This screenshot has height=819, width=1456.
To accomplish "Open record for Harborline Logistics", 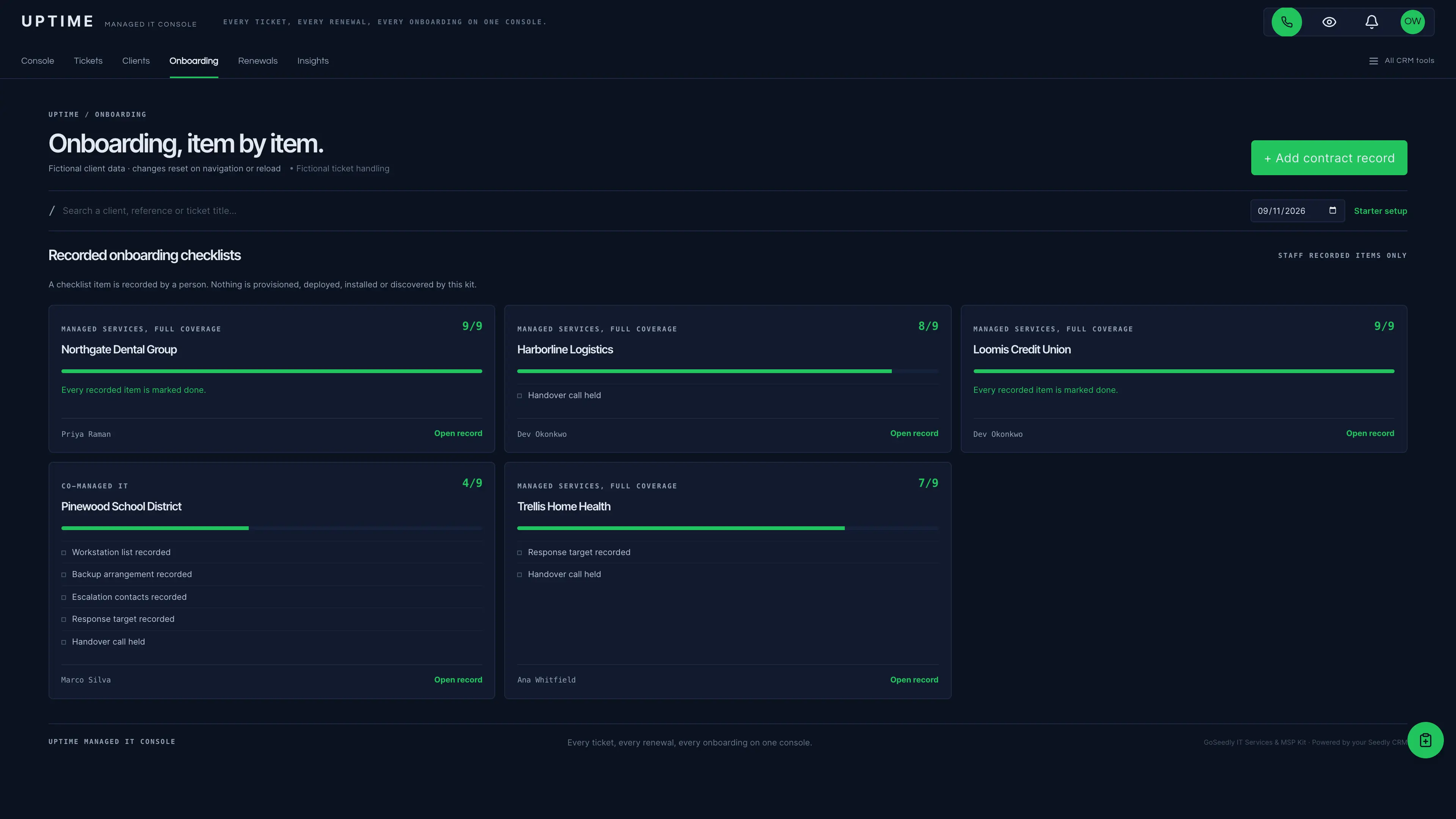I will [x=914, y=433].
